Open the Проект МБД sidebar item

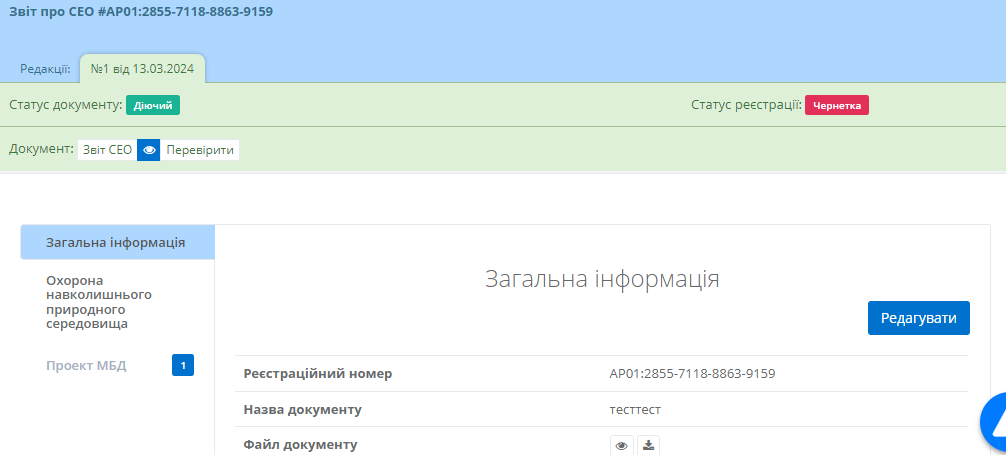tap(86, 365)
